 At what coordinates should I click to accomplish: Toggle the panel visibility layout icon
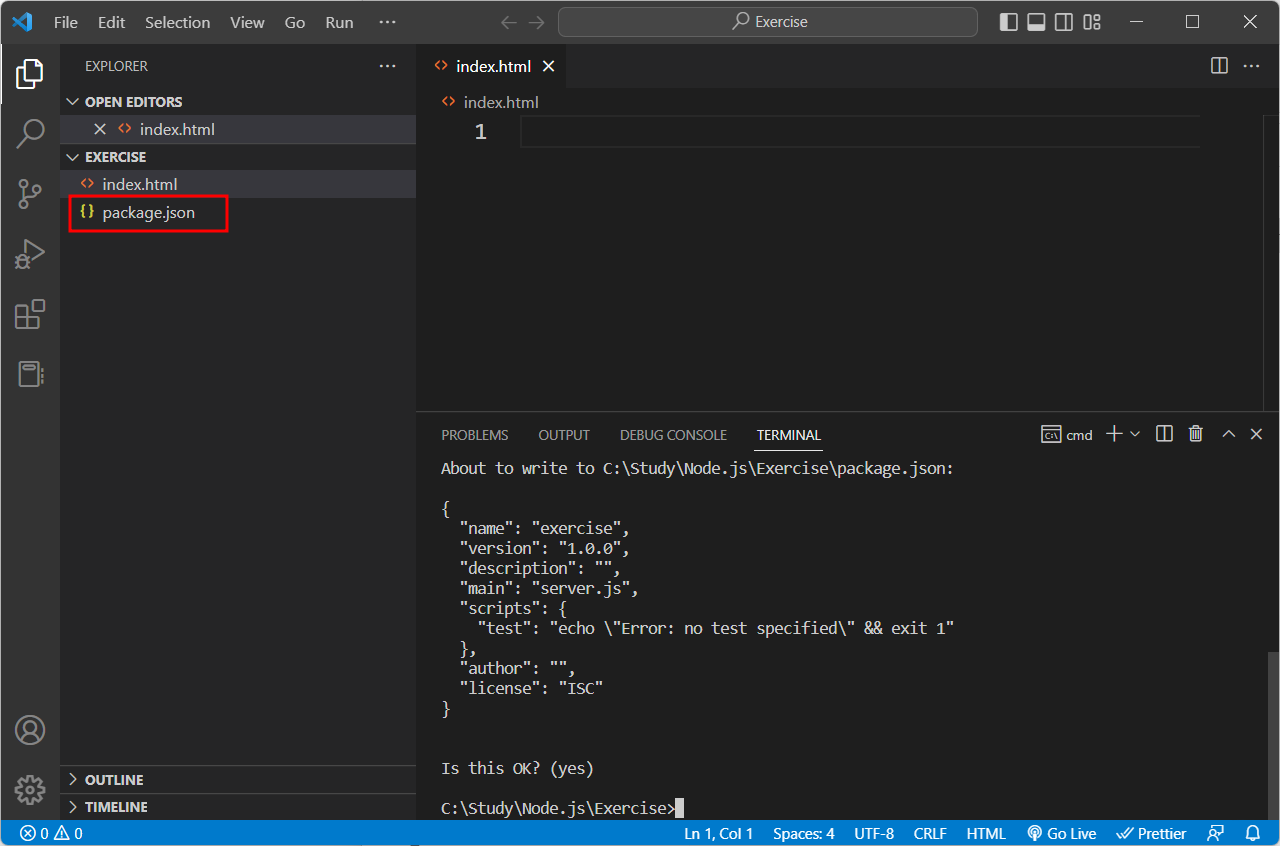(x=1036, y=21)
